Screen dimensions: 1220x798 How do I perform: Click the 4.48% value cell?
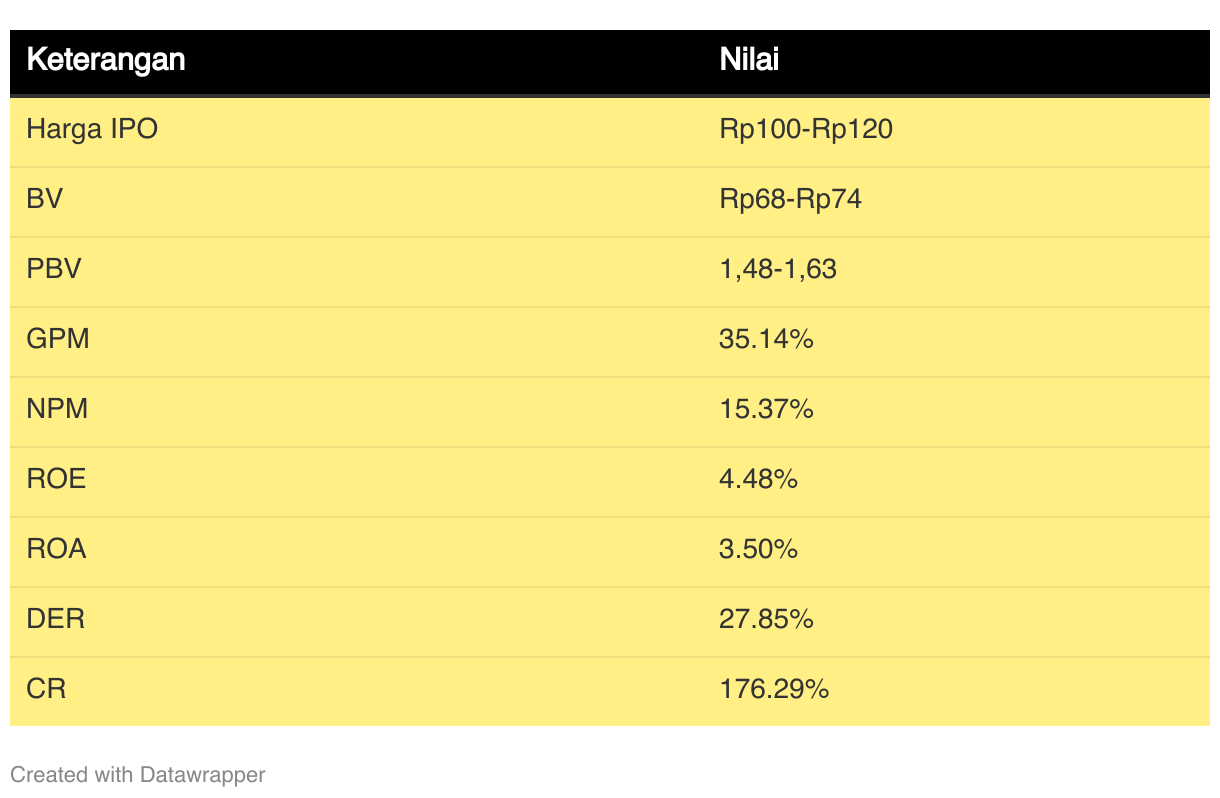(758, 479)
